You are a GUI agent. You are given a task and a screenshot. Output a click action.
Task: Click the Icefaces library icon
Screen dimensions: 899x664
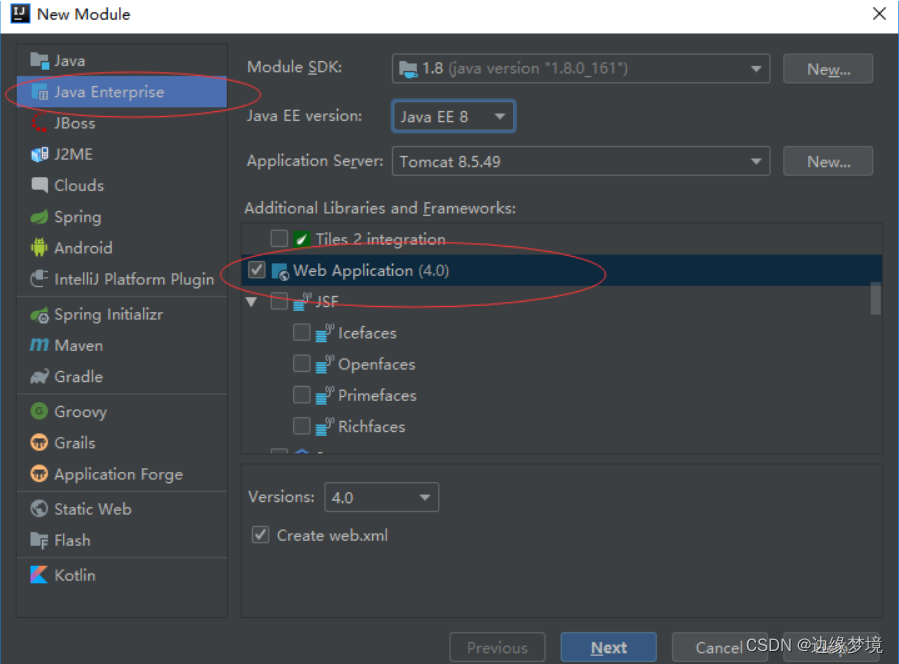pyautogui.click(x=325, y=333)
